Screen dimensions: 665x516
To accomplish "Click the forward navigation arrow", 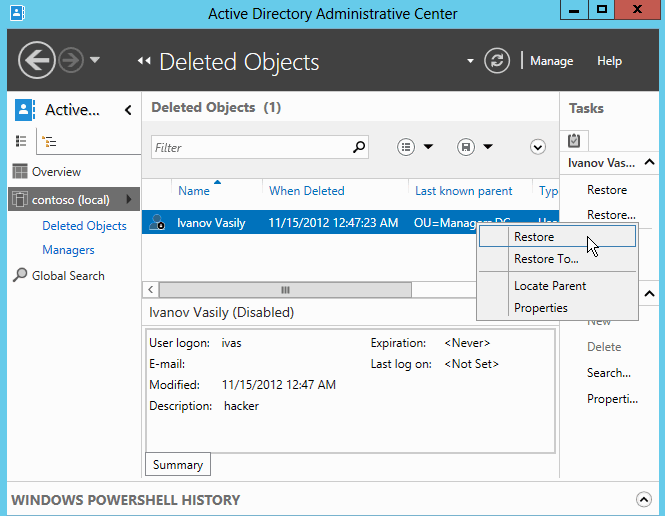I will [71, 60].
